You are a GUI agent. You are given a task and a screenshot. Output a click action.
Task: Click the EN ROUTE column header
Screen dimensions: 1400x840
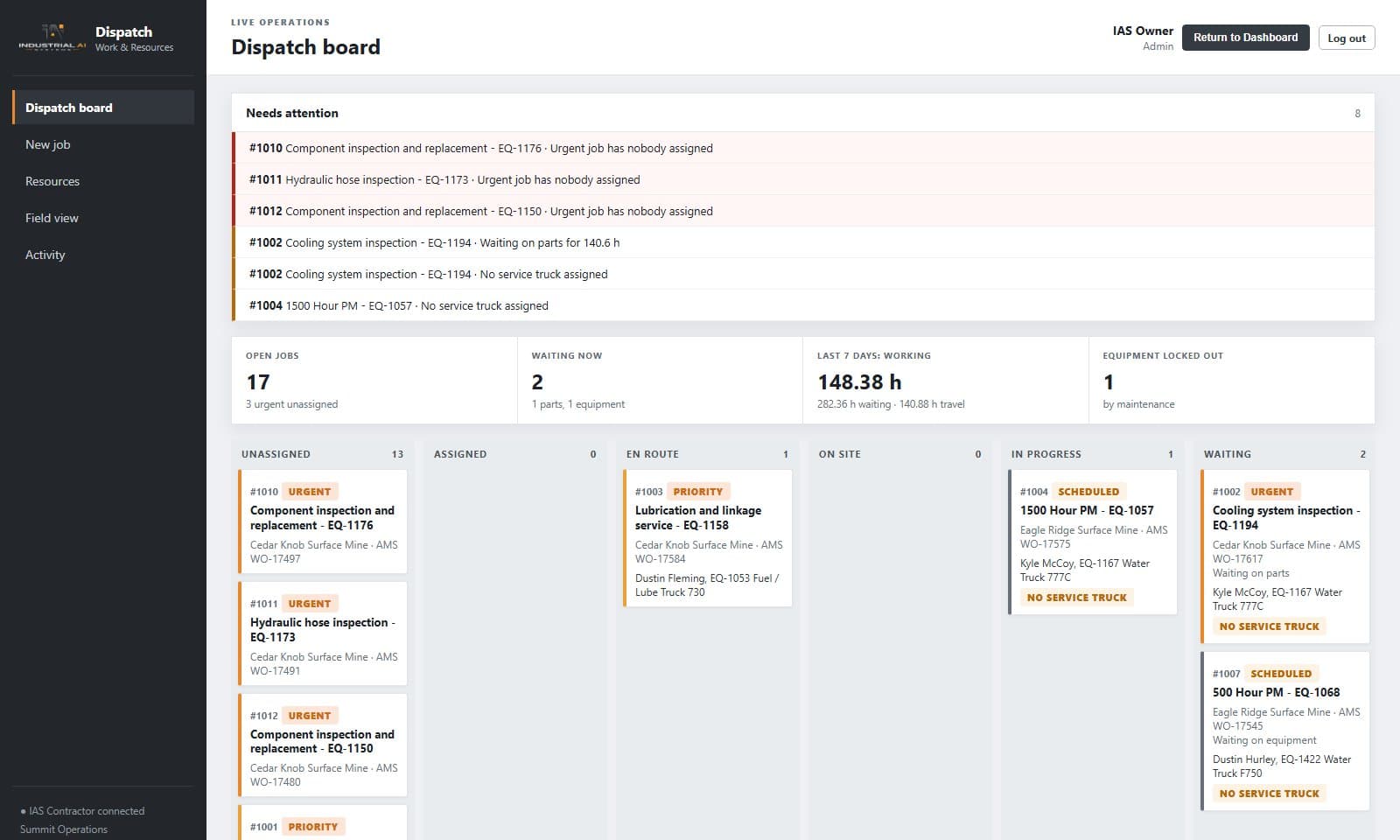[x=653, y=454]
